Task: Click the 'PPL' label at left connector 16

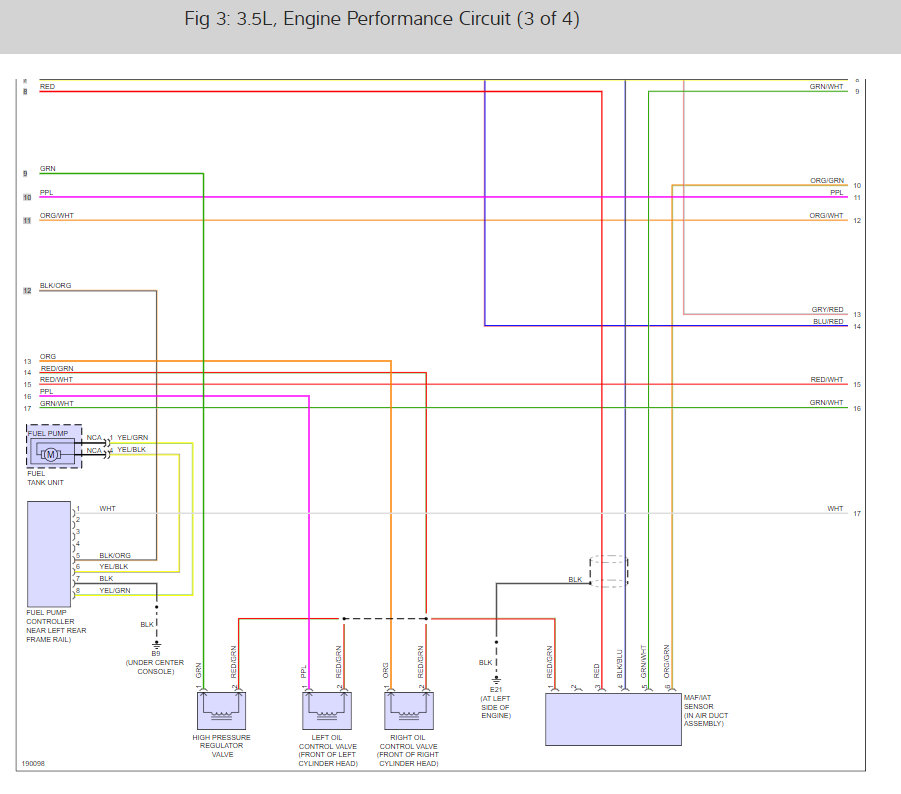Action: pyautogui.click(x=47, y=392)
